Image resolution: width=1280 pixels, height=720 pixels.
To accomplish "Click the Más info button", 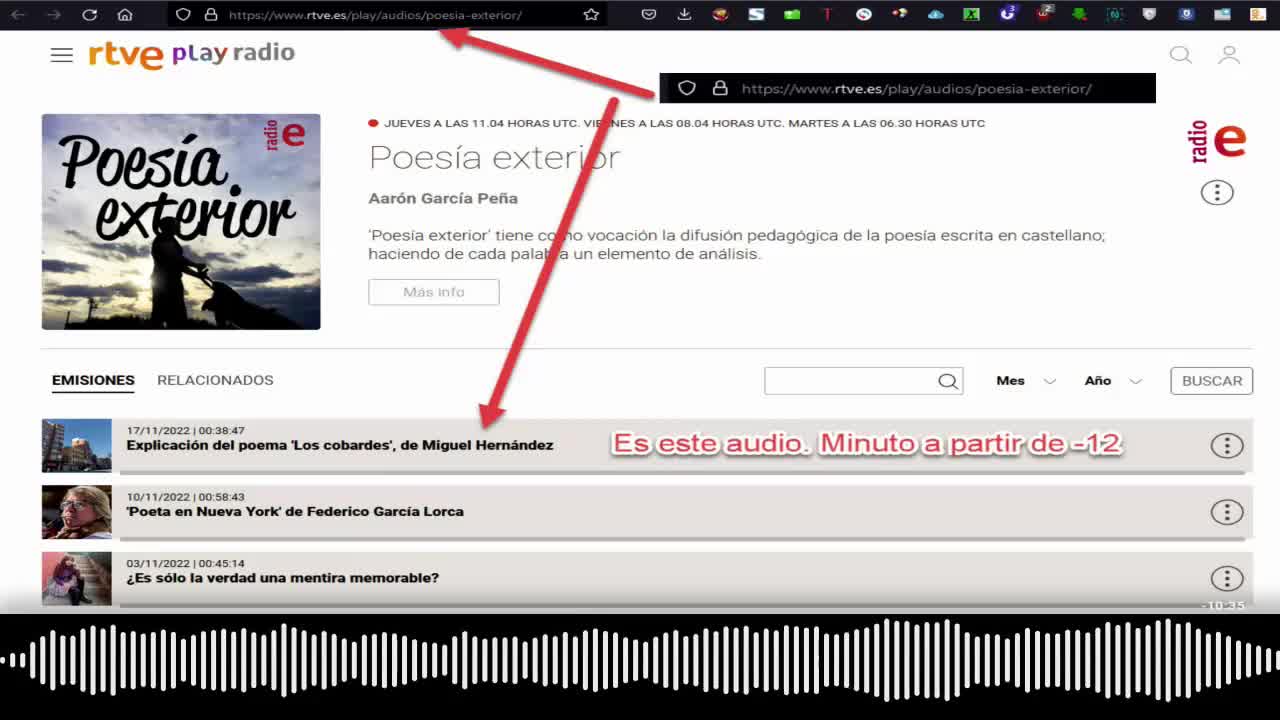I will point(434,292).
